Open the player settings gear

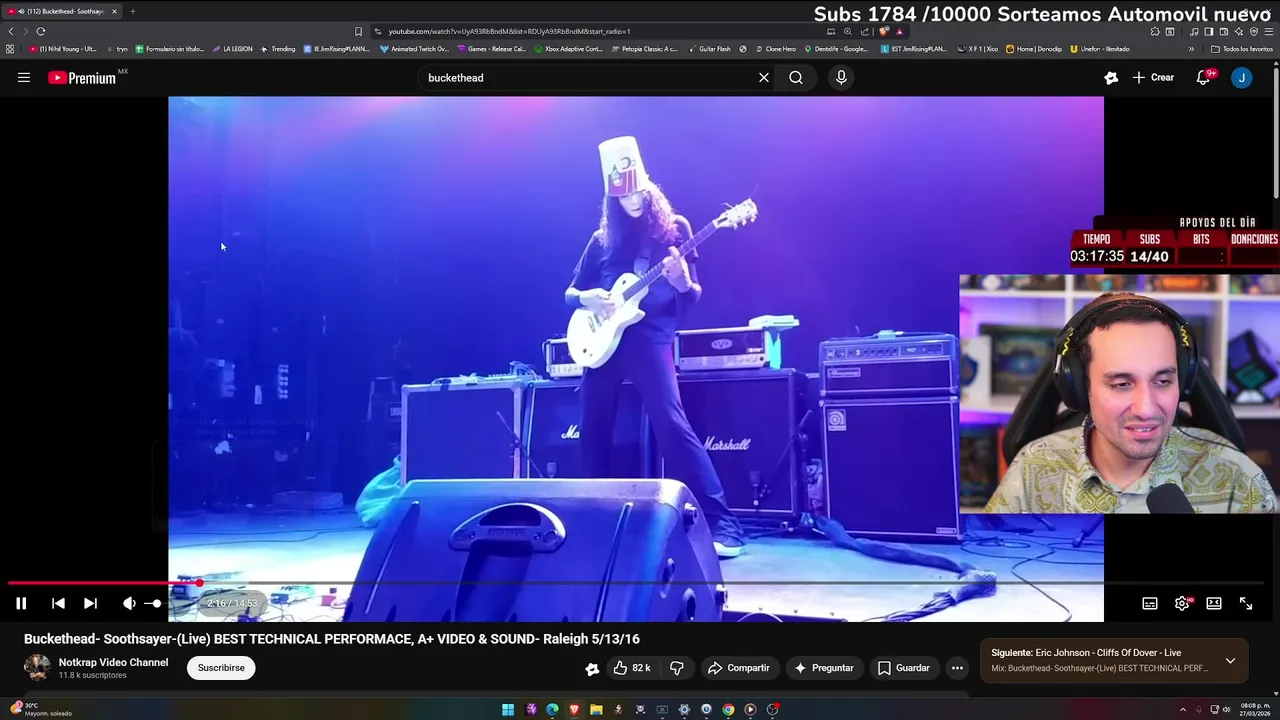(1182, 603)
